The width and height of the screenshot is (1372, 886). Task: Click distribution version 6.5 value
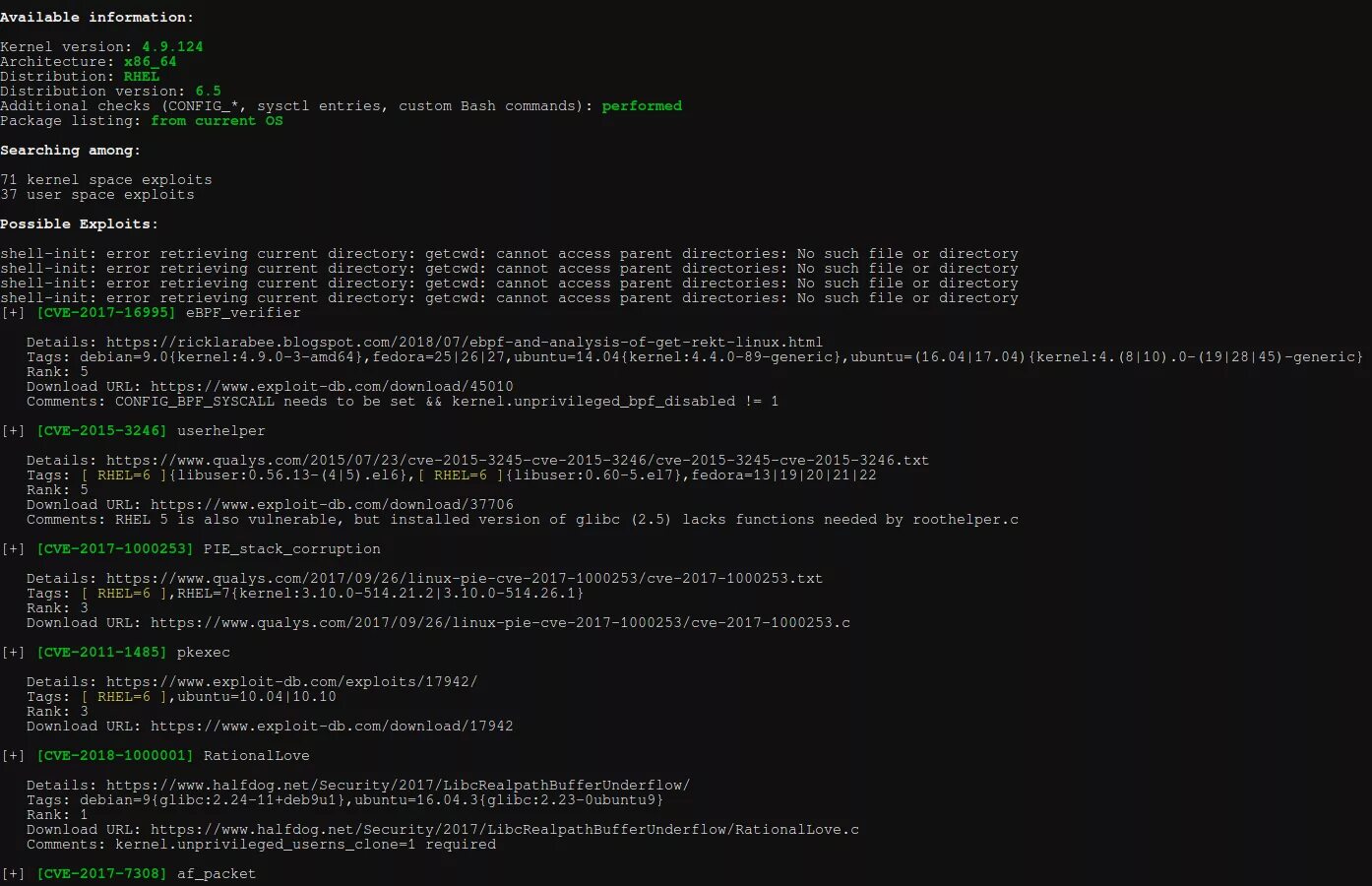[208, 91]
